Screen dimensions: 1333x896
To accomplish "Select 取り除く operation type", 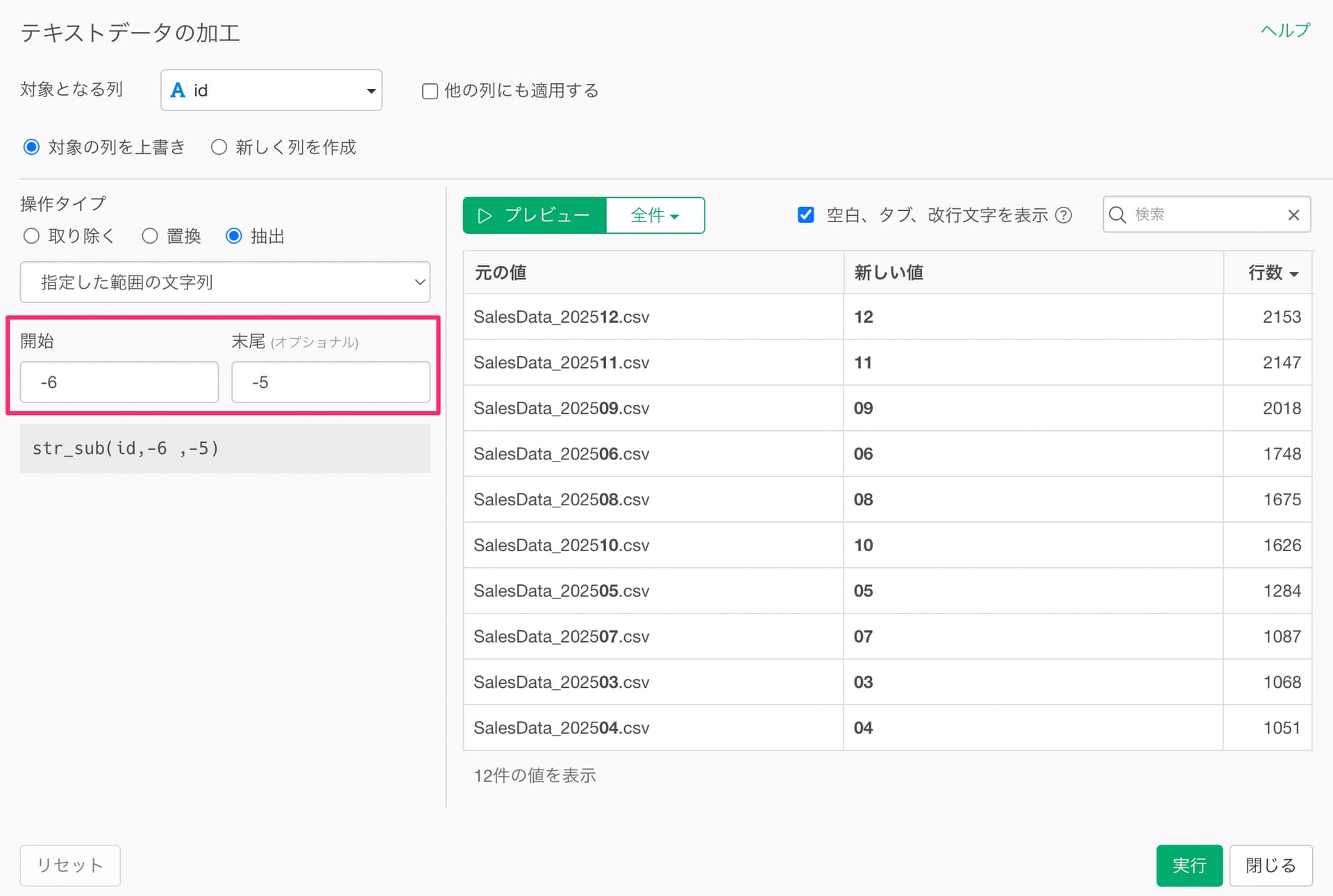I will (31, 236).
